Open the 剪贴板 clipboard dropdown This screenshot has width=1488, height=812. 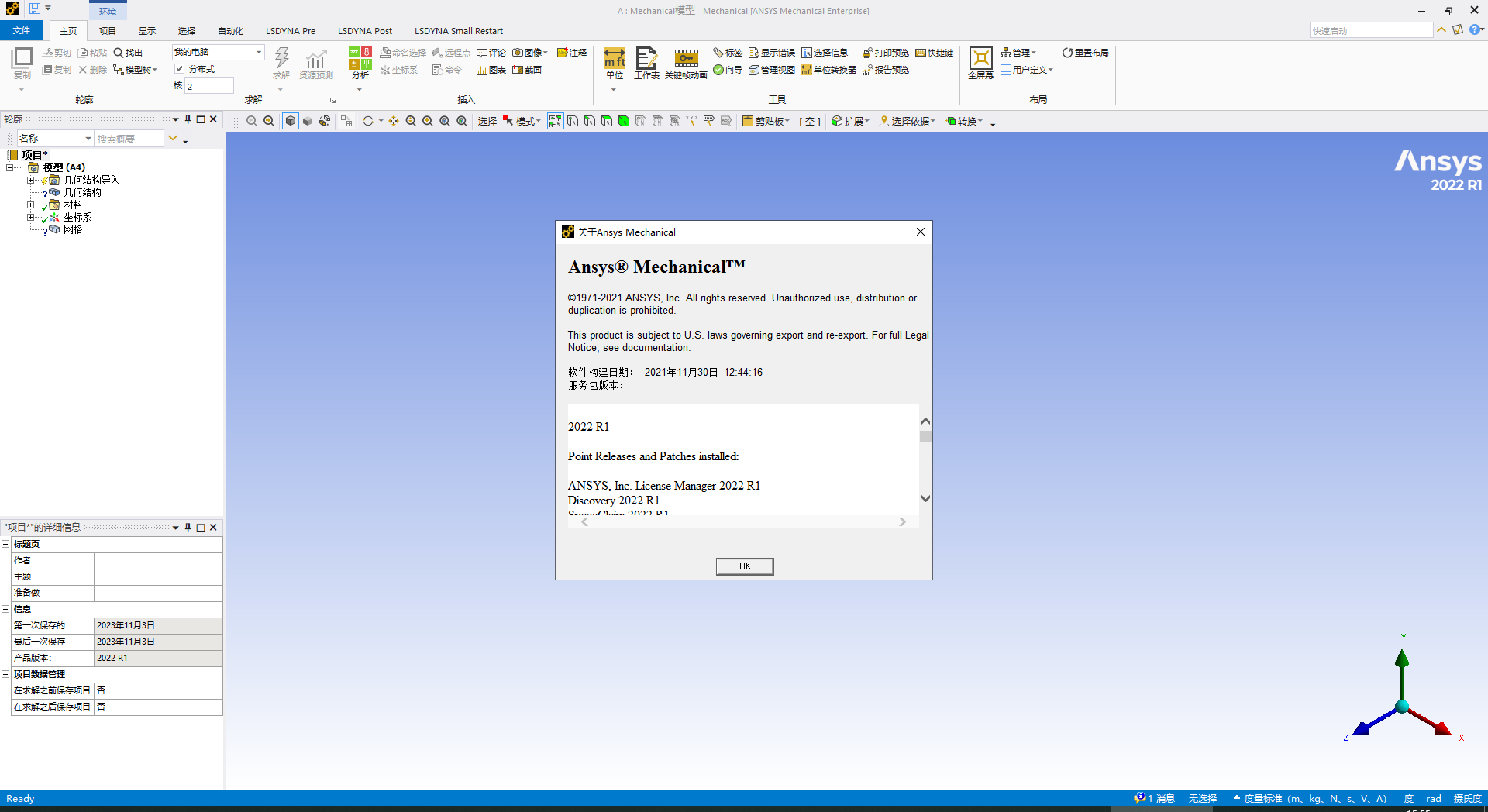click(766, 121)
